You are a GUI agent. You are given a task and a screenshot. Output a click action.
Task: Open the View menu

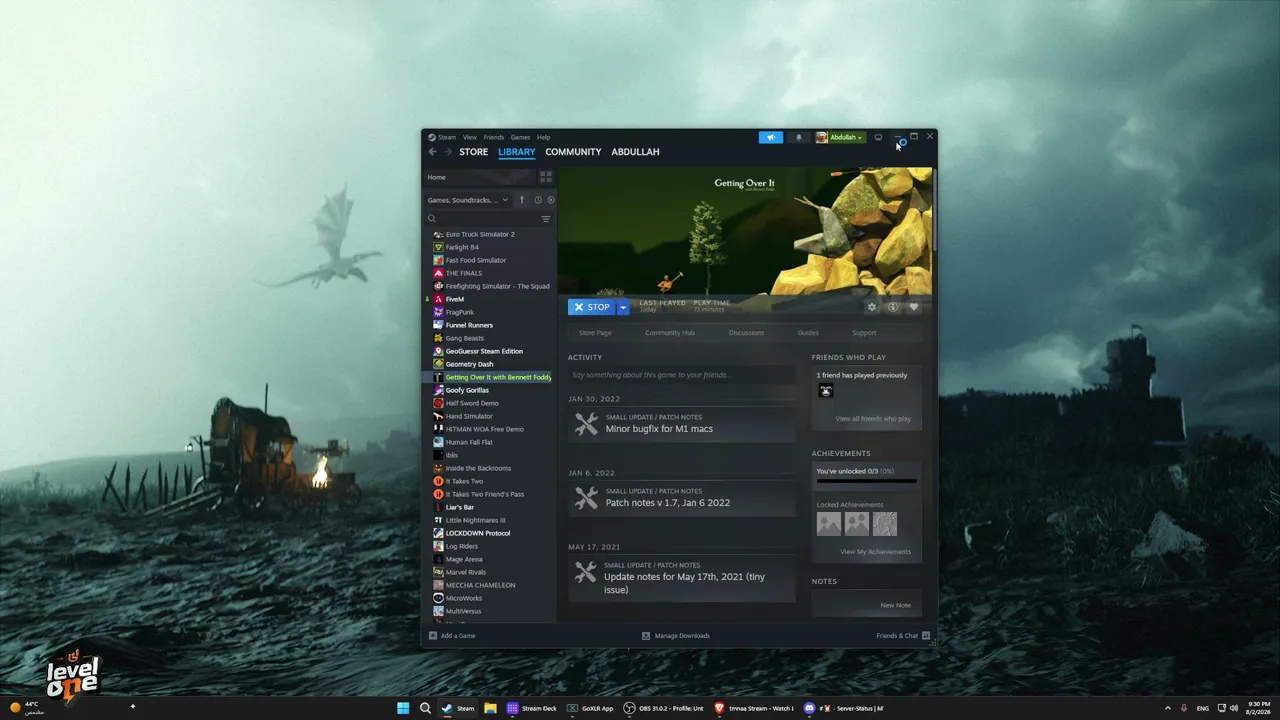point(469,137)
